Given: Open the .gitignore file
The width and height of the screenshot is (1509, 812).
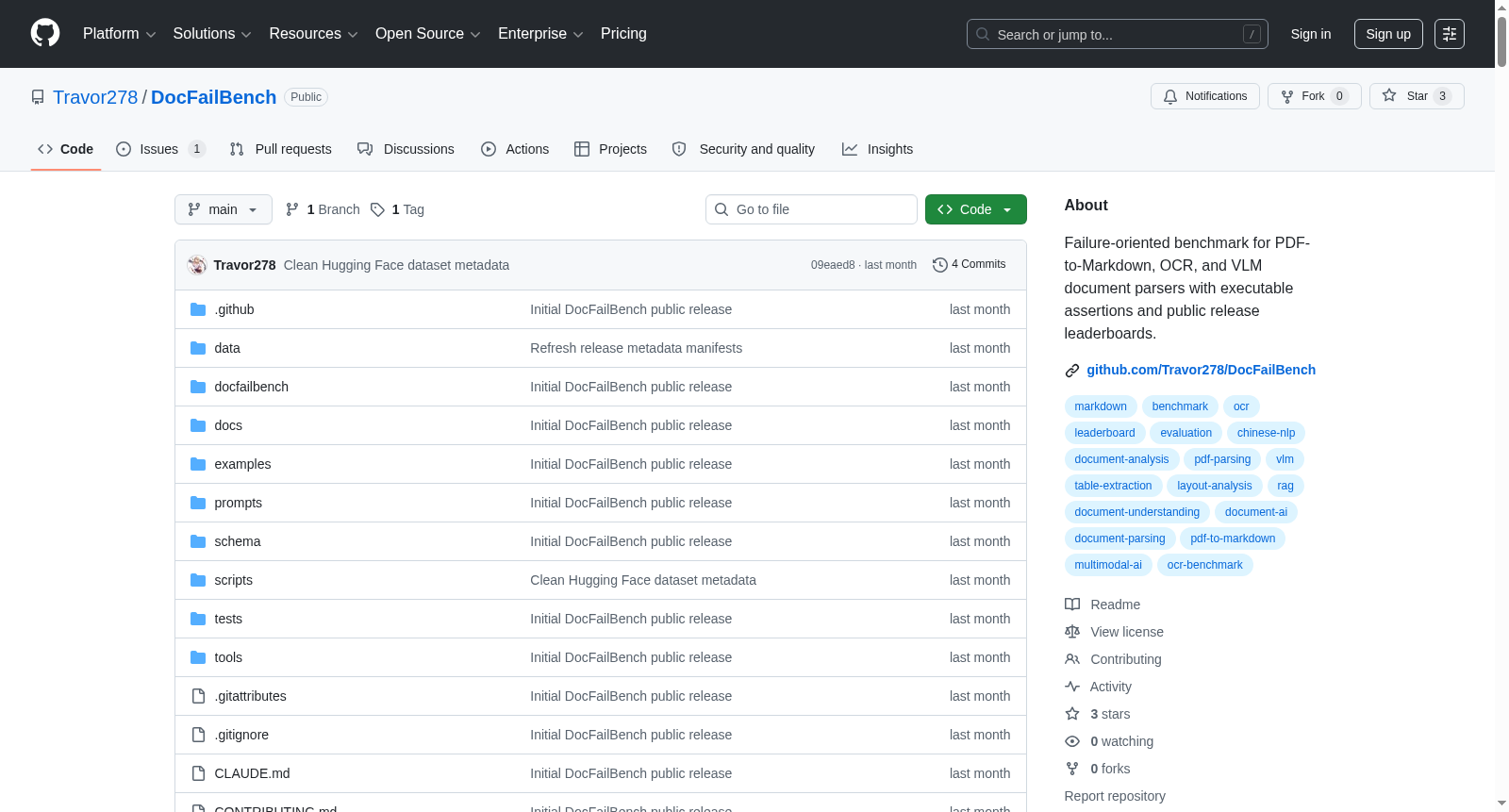Looking at the screenshot, I should (241, 735).
